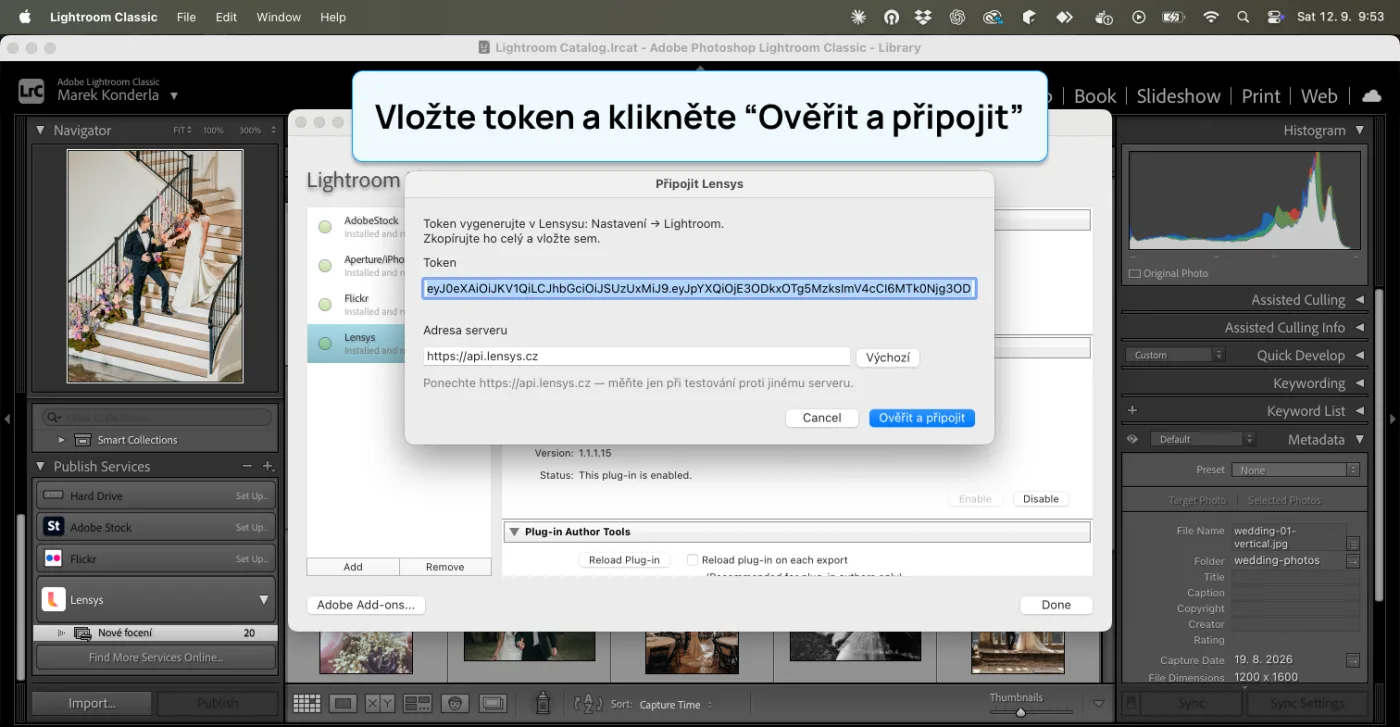Open the Window menu
This screenshot has width=1400, height=727.
278,17
